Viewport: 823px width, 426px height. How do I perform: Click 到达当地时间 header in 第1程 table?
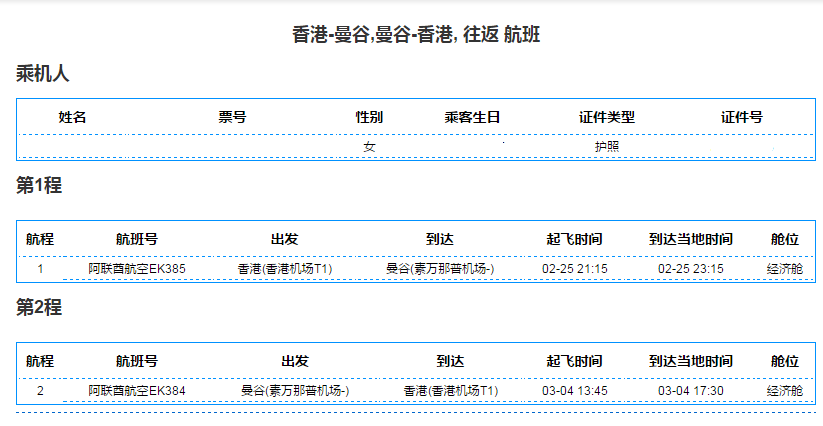(691, 239)
